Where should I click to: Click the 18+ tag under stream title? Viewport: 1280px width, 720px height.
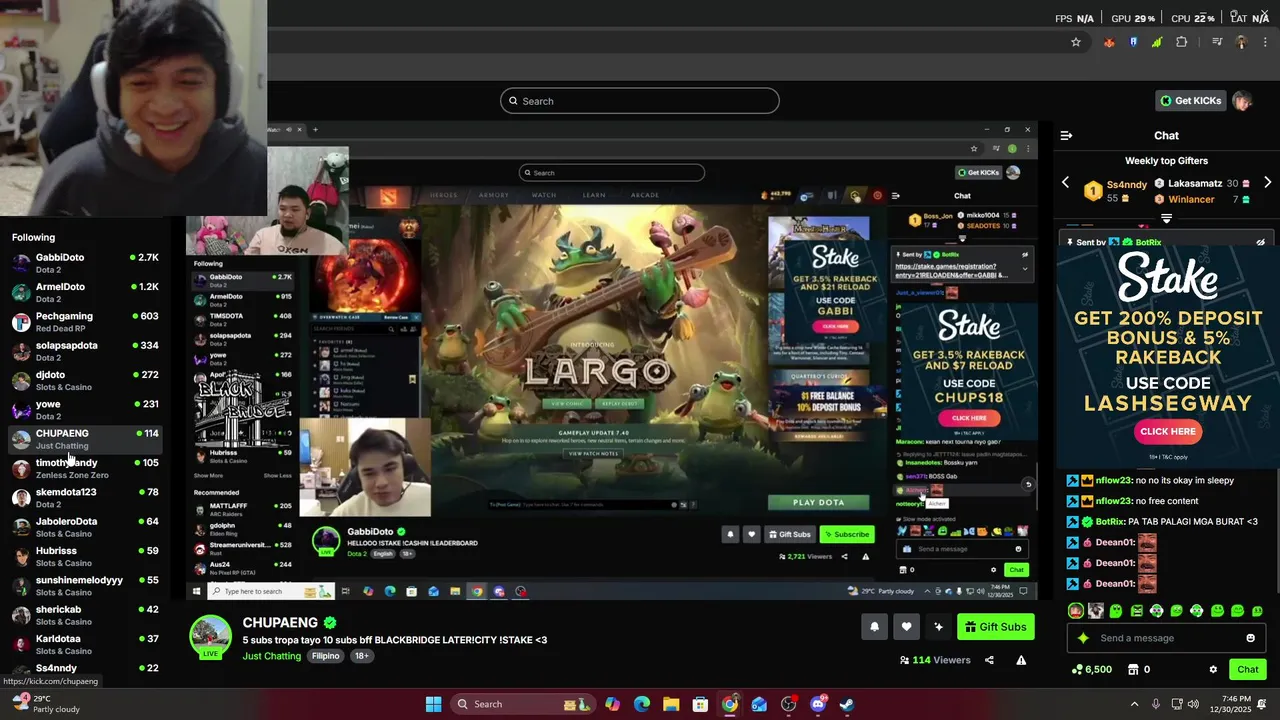(361, 656)
